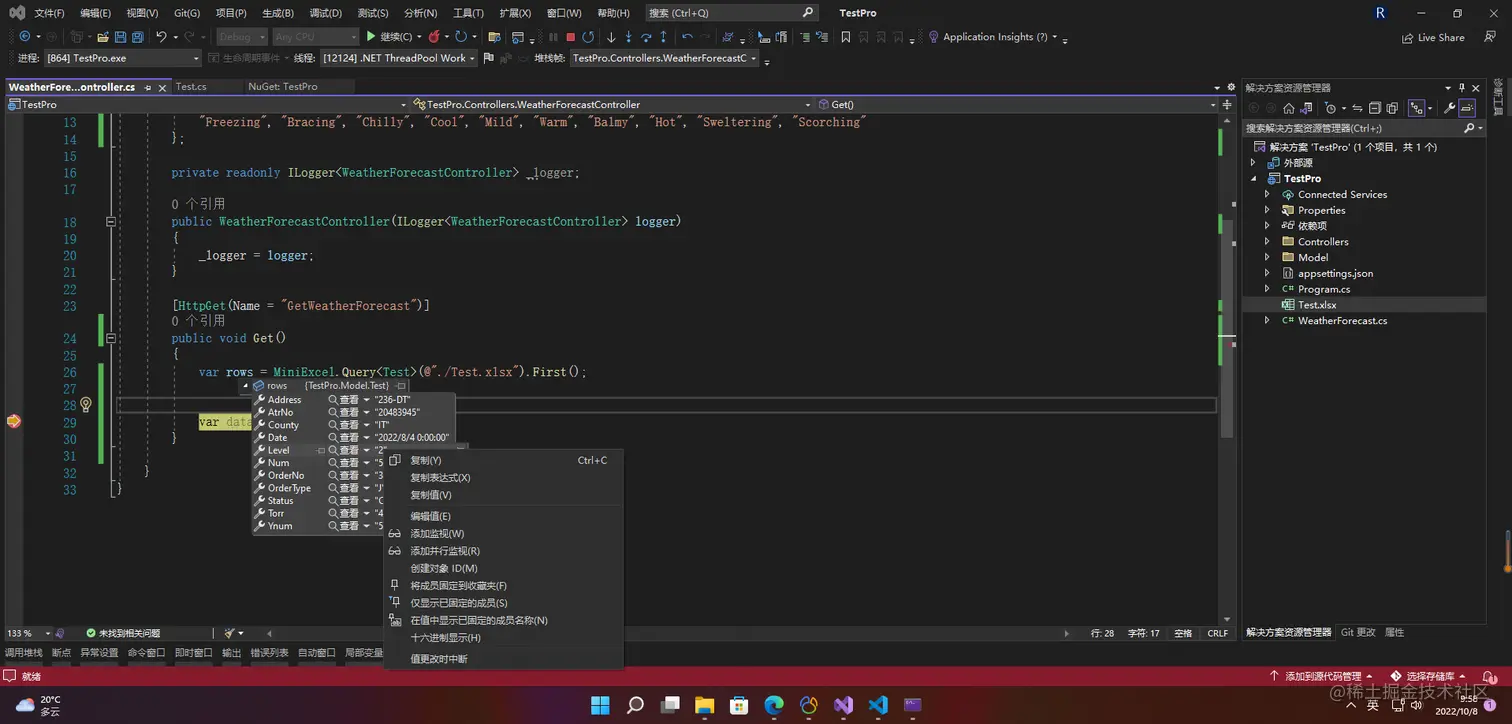Open the process [864] TestPro.exe dropdown
The image size is (1512, 724).
pyautogui.click(x=122, y=58)
